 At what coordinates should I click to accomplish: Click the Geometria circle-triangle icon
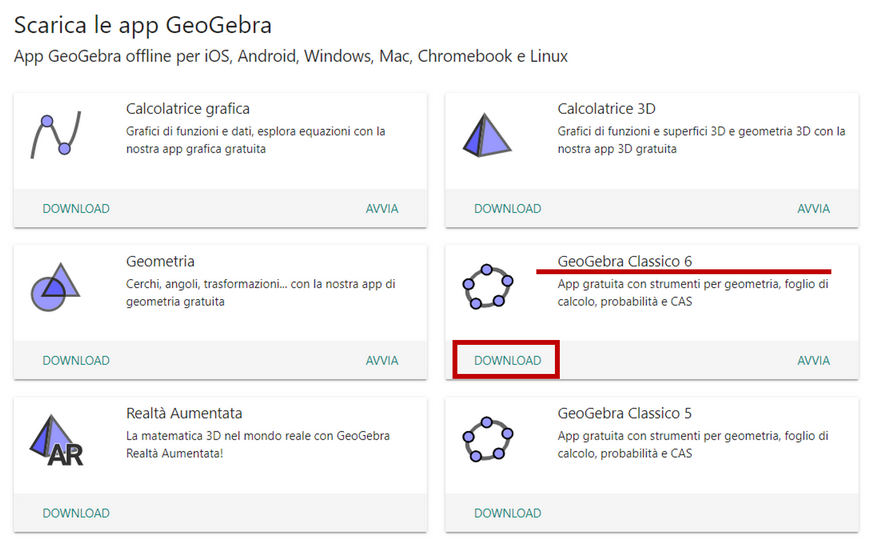click(57, 288)
